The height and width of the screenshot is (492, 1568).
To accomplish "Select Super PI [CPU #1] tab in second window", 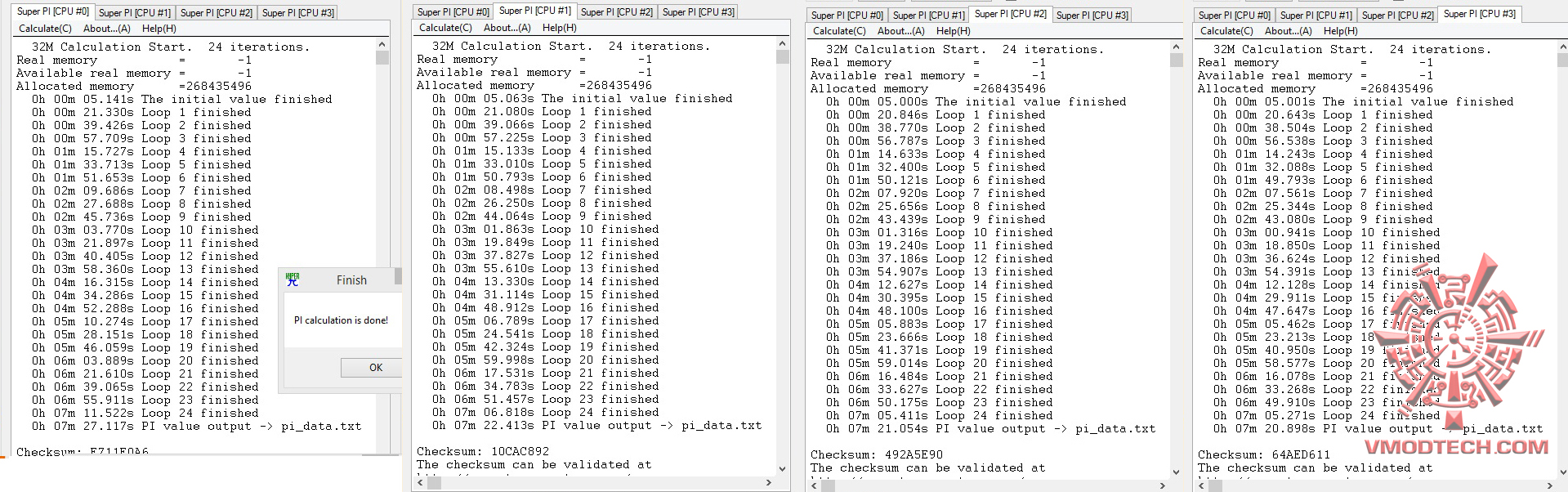I will [x=535, y=11].
